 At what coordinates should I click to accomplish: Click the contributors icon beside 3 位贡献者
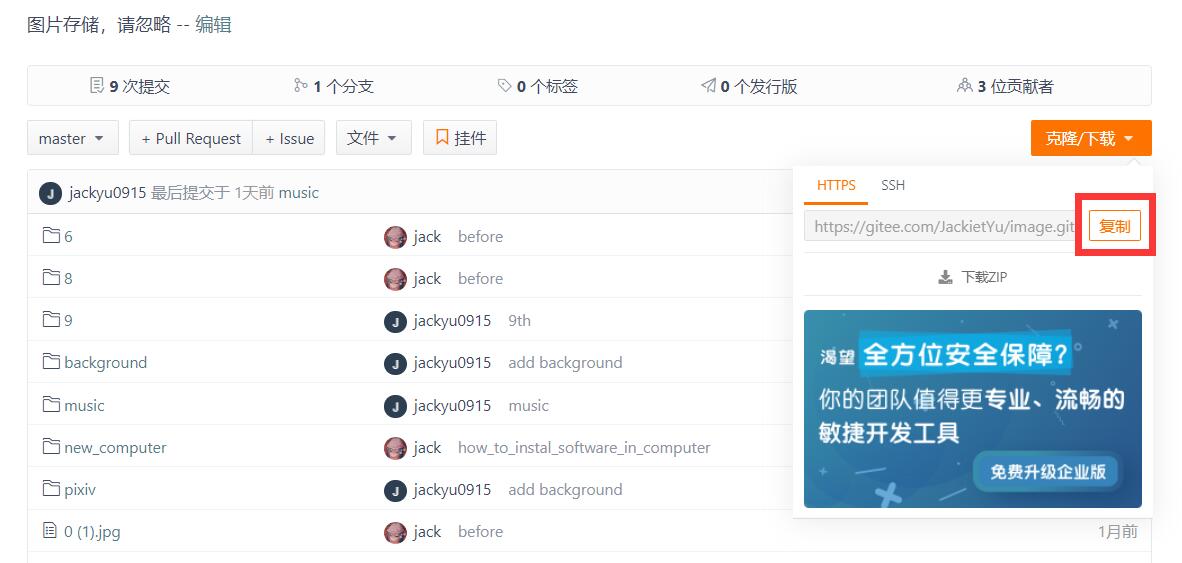965,86
